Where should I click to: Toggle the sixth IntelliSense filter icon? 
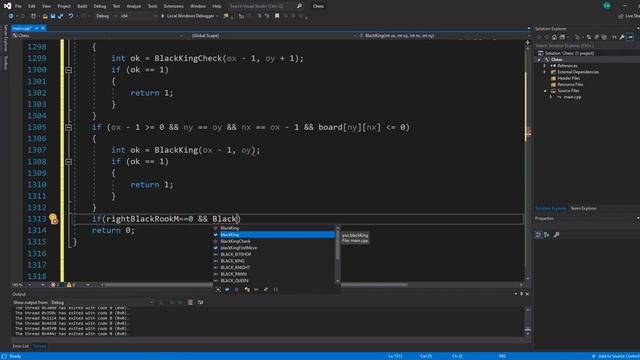tap(266, 289)
